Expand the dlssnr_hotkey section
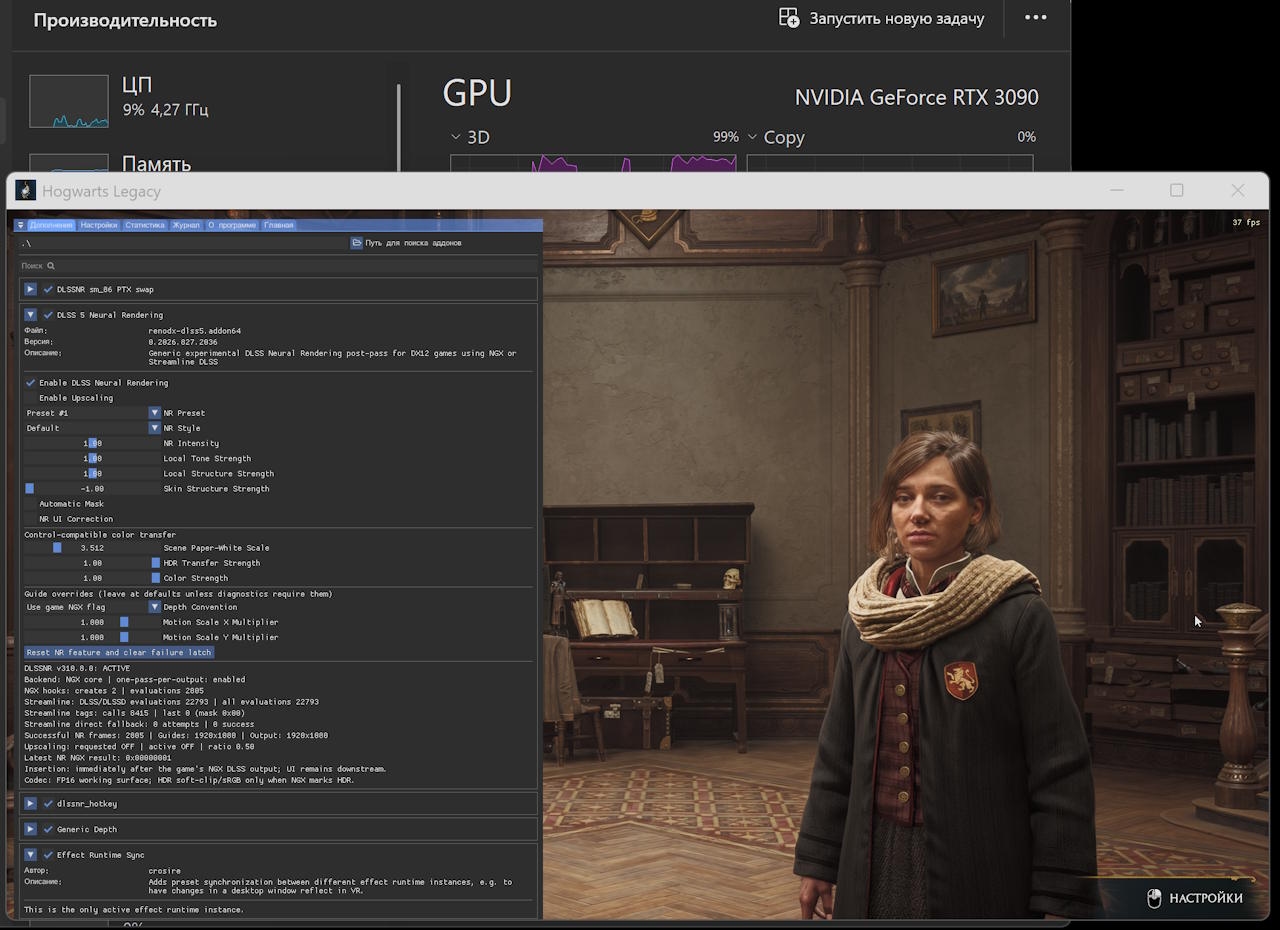The image size is (1280, 930). point(31,804)
